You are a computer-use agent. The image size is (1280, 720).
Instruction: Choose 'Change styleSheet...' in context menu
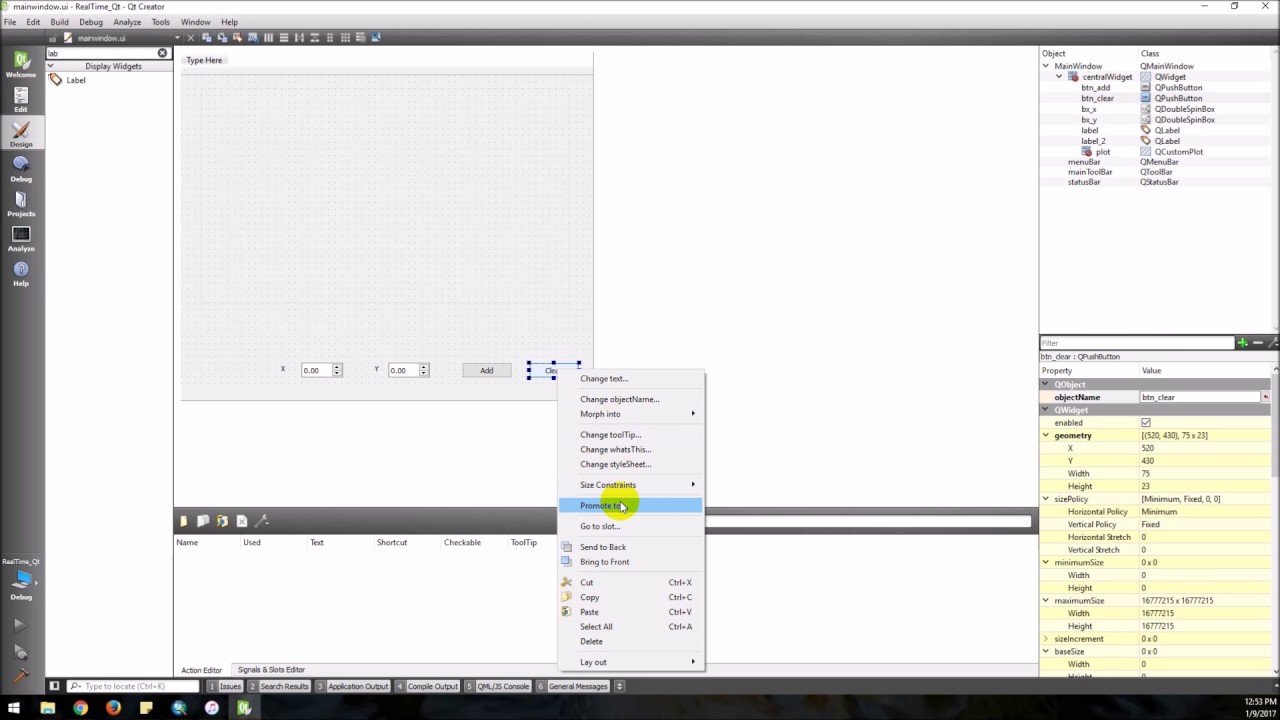coord(615,464)
